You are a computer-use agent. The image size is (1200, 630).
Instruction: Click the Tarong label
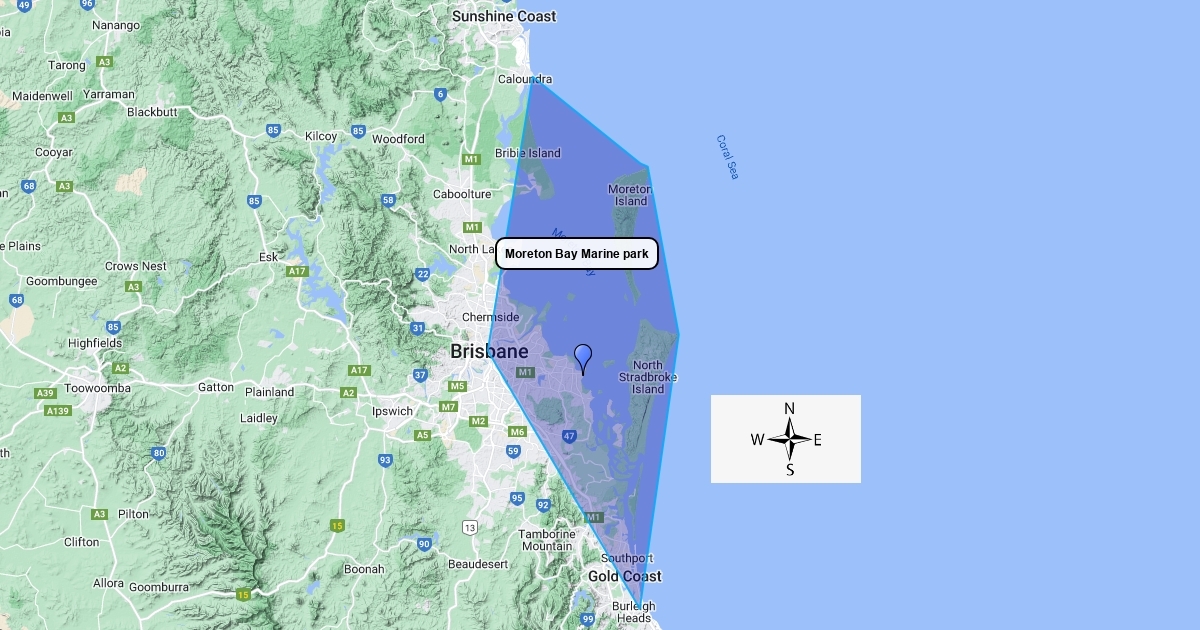[68, 65]
